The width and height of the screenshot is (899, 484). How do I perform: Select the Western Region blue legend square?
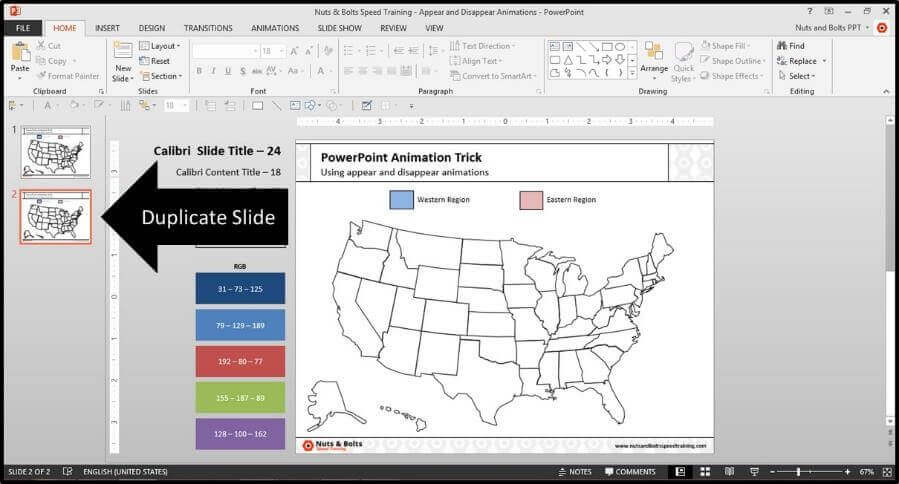[401, 200]
